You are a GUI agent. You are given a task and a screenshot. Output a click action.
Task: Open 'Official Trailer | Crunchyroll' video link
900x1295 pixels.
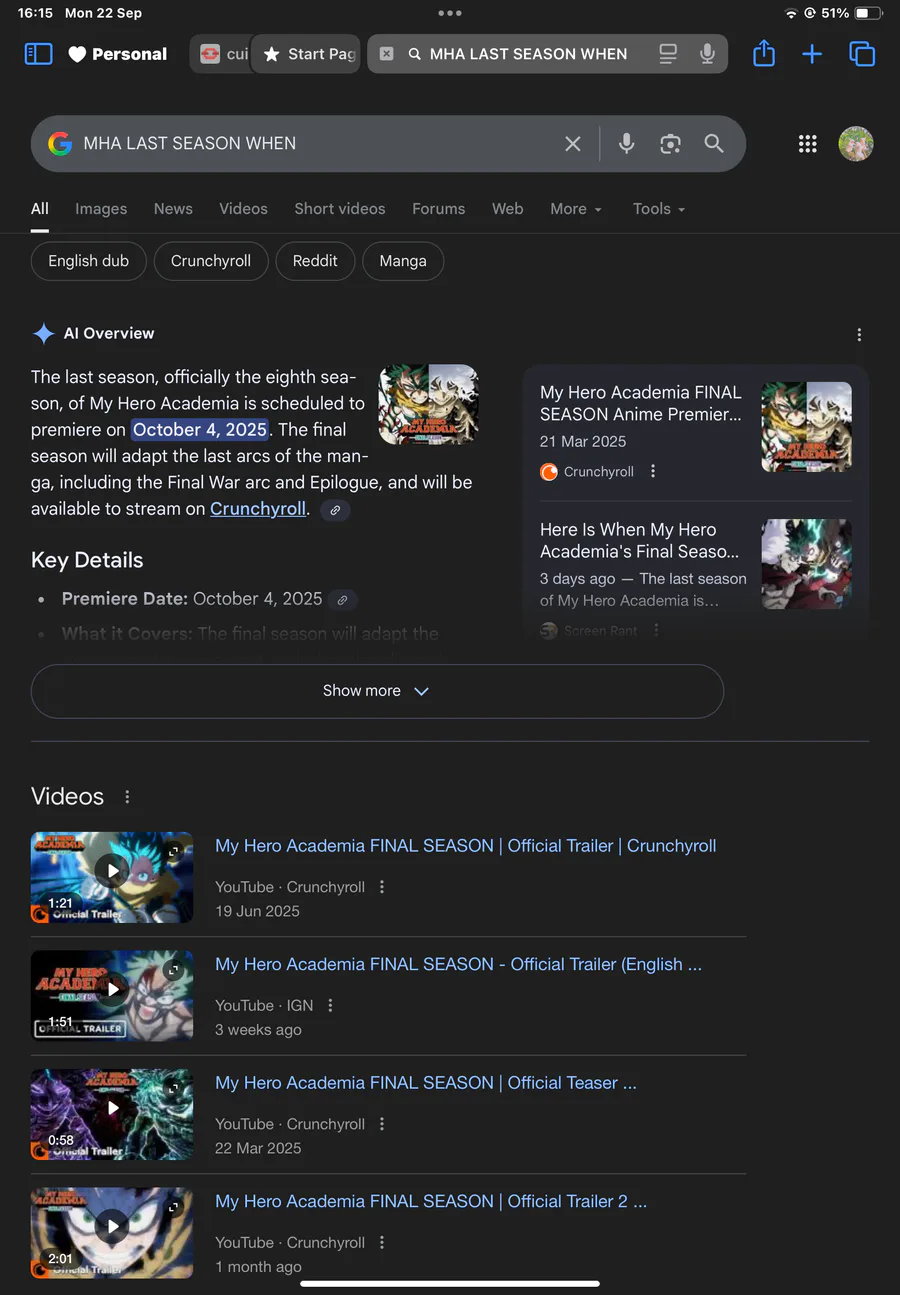pyautogui.click(x=466, y=846)
